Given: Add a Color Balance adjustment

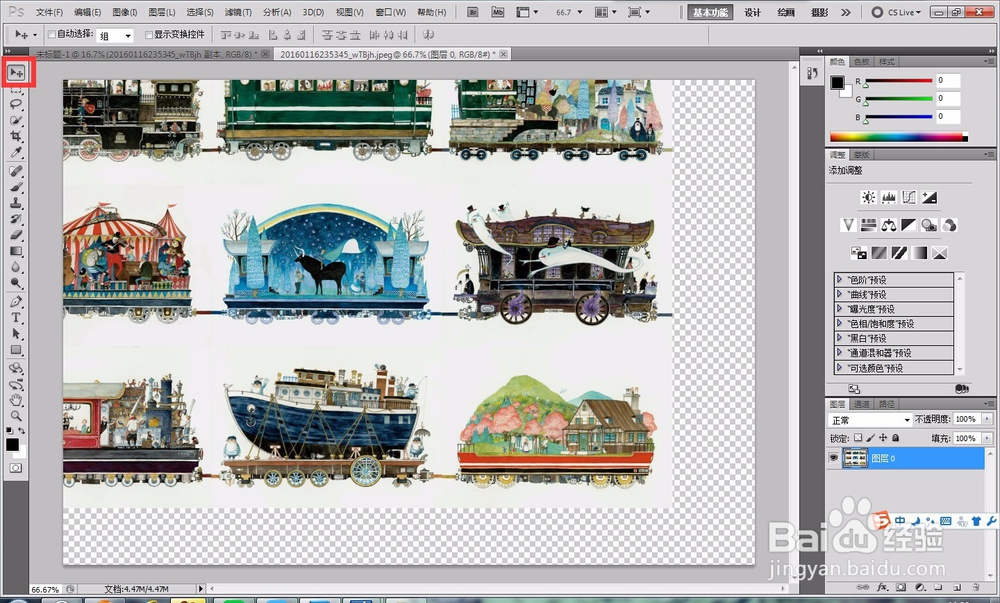Looking at the screenshot, I should [888, 225].
